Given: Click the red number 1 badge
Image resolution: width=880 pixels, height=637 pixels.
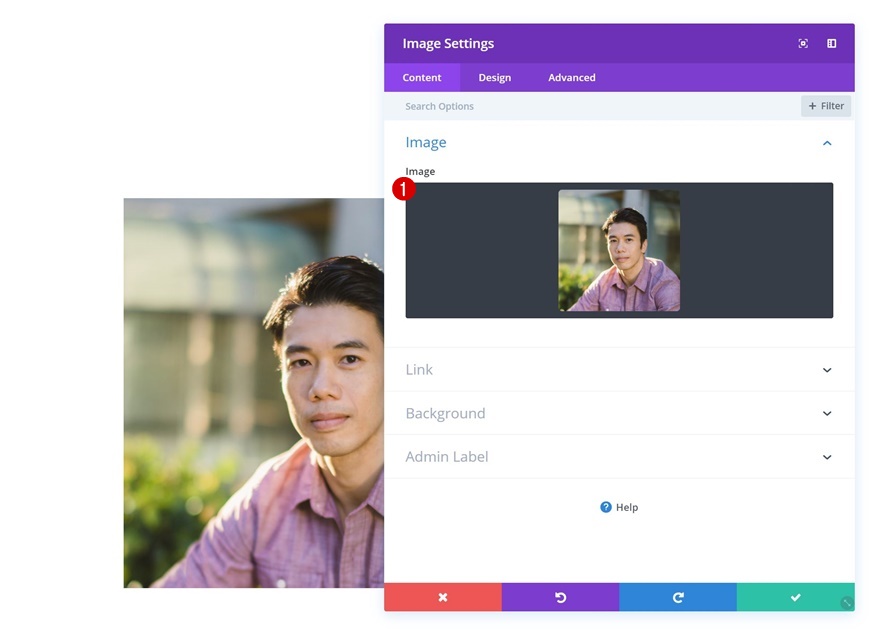Looking at the screenshot, I should pos(404,189).
